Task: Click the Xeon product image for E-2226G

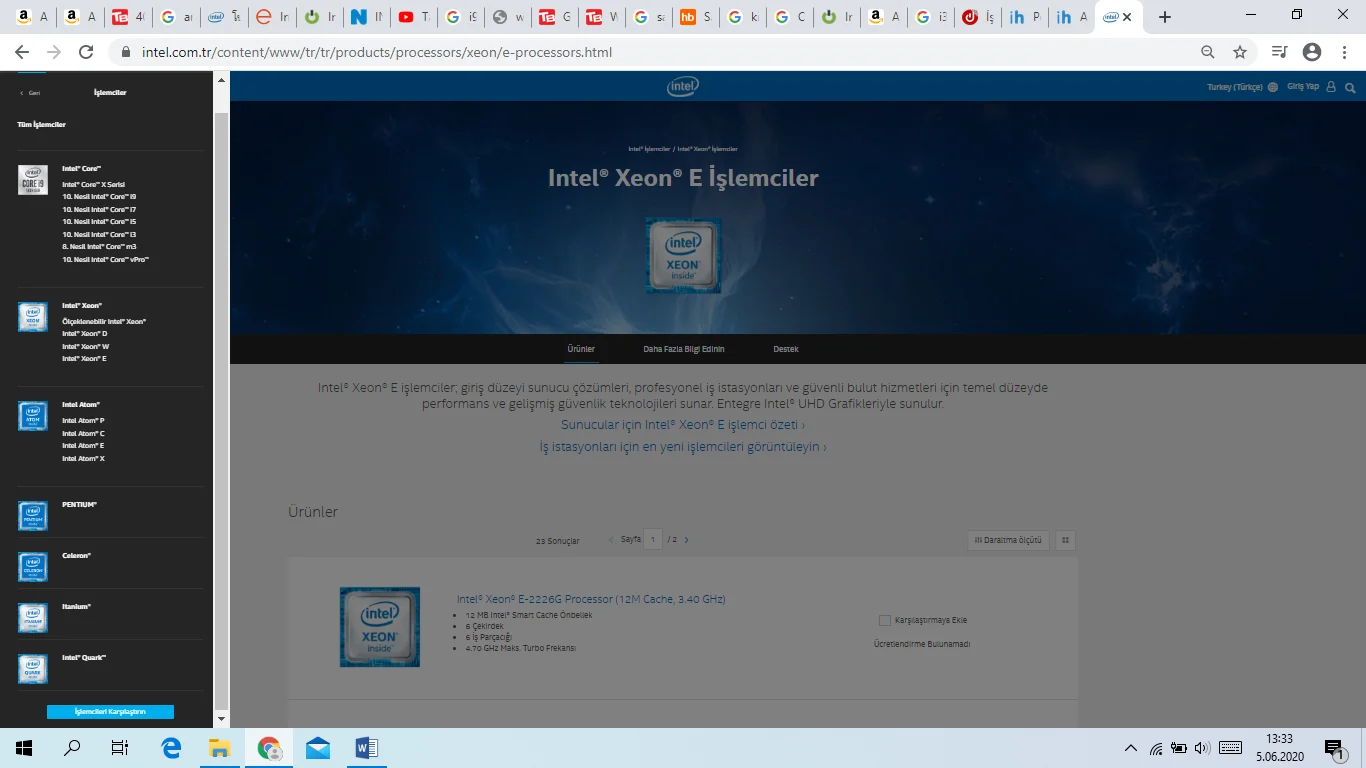Action: [x=380, y=627]
